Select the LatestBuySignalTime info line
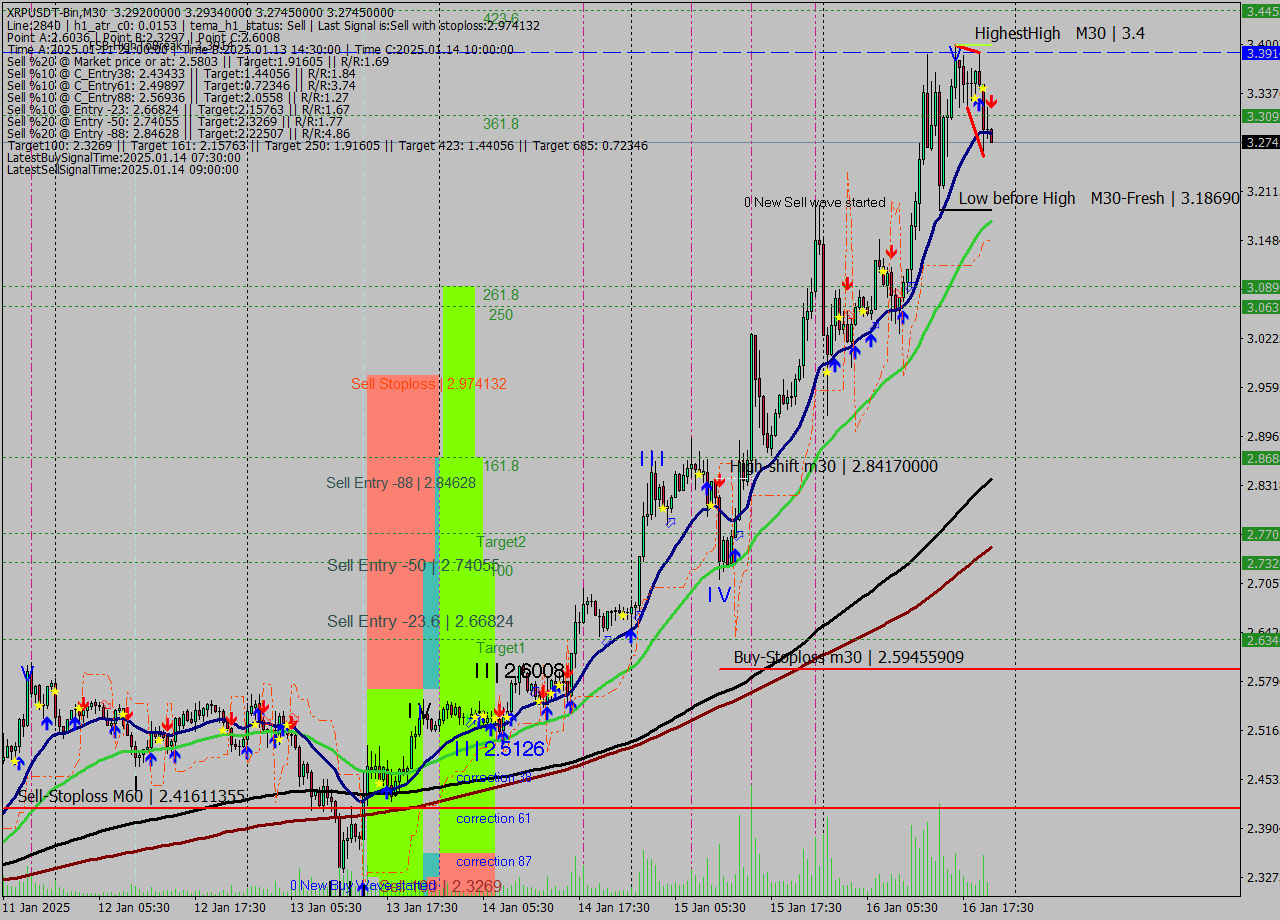This screenshot has width=1280, height=920. (x=123, y=158)
